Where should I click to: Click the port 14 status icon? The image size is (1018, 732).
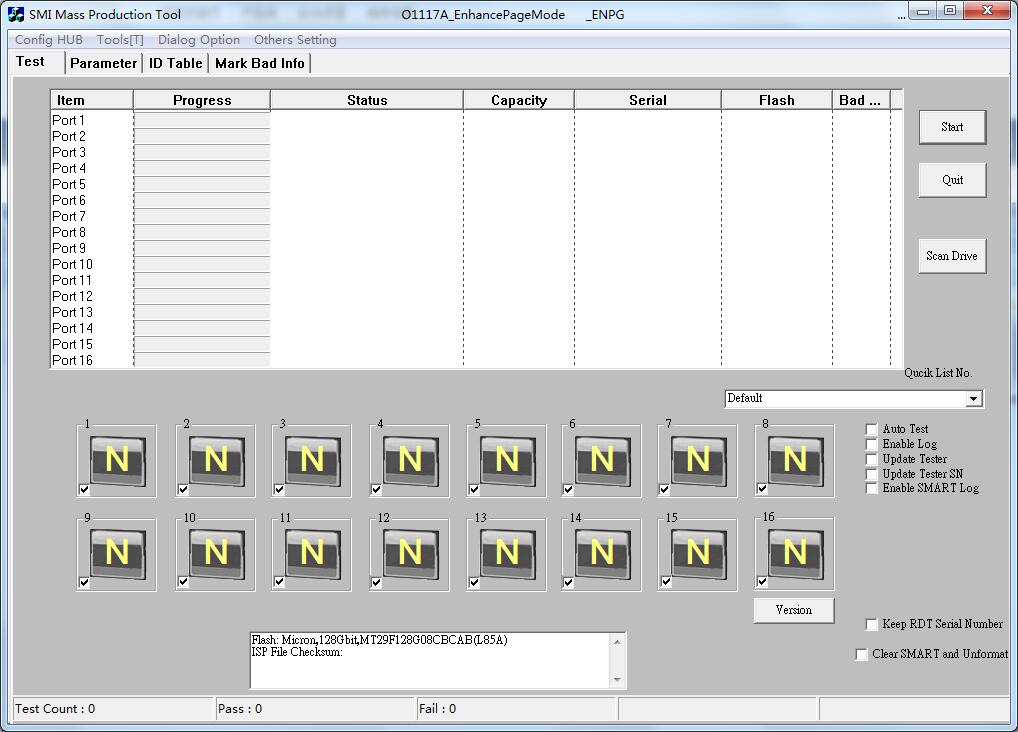(x=602, y=553)
